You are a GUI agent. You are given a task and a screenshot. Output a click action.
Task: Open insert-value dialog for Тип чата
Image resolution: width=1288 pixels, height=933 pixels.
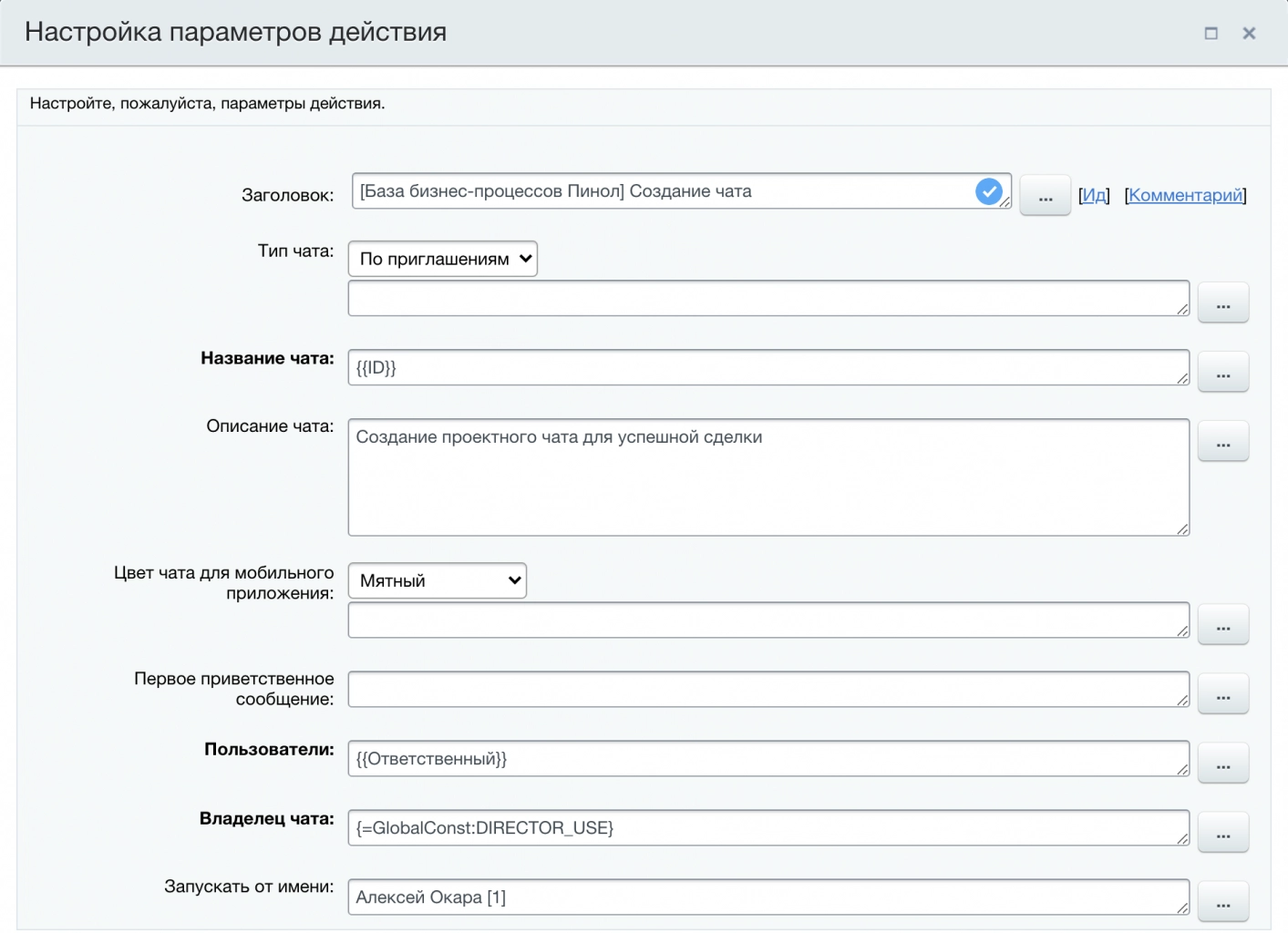tap(1223, 302)
